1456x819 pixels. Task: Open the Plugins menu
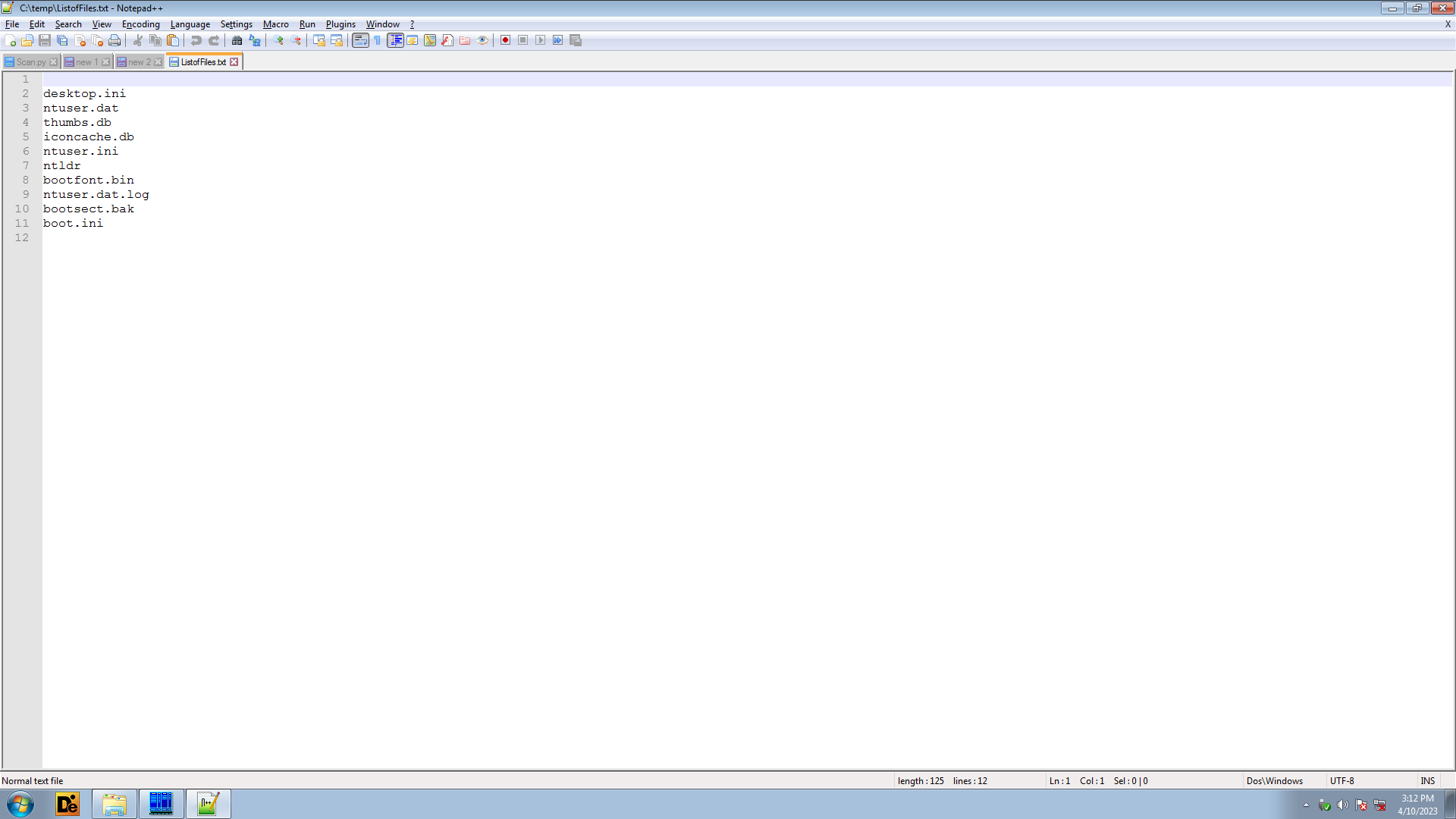click(x=340, y=24)
